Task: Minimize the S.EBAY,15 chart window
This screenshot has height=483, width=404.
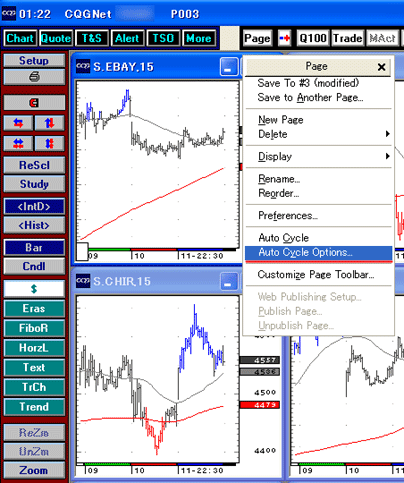Action: pyautogui.click(x=229, y=66)
